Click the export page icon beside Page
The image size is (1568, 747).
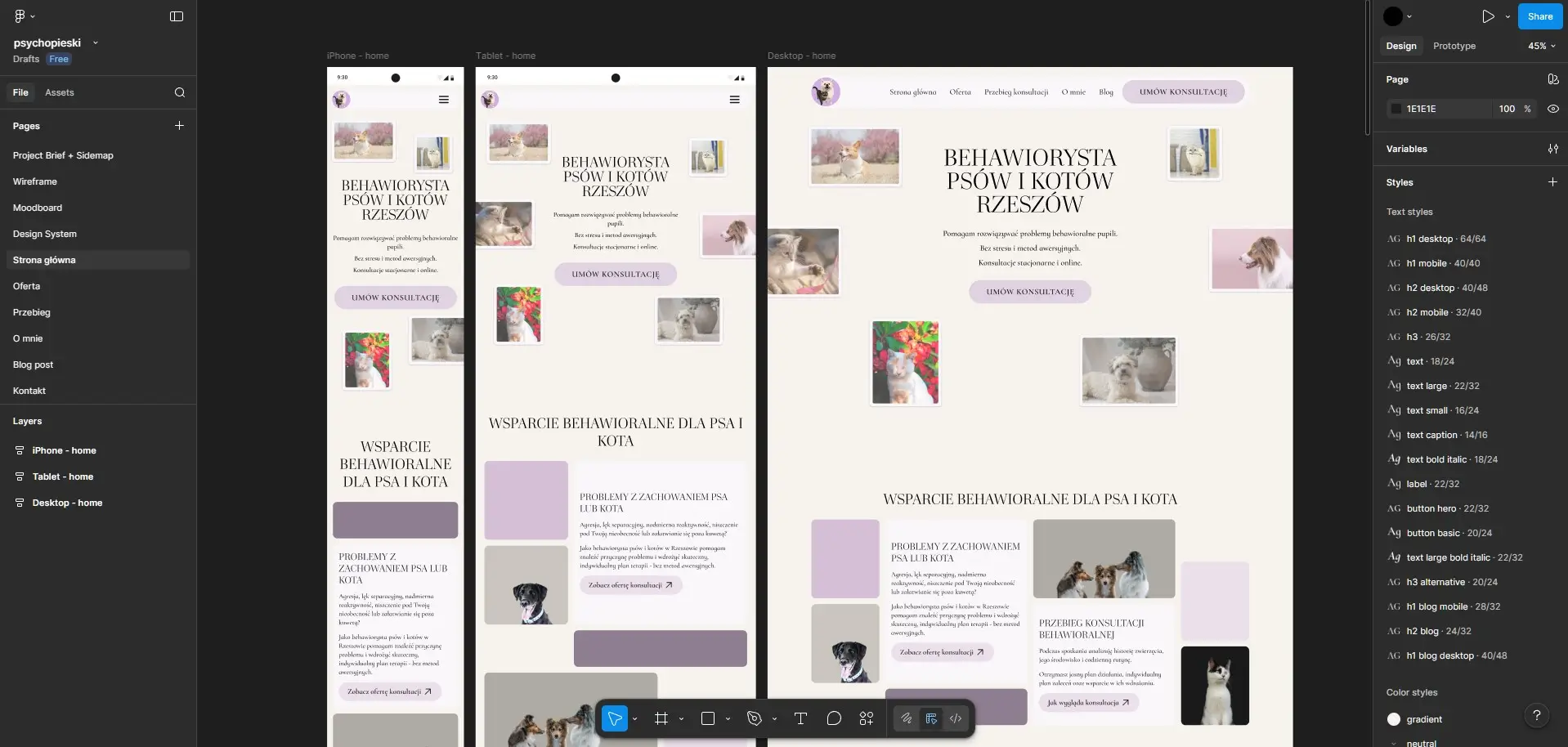[x=1553, y=79]
